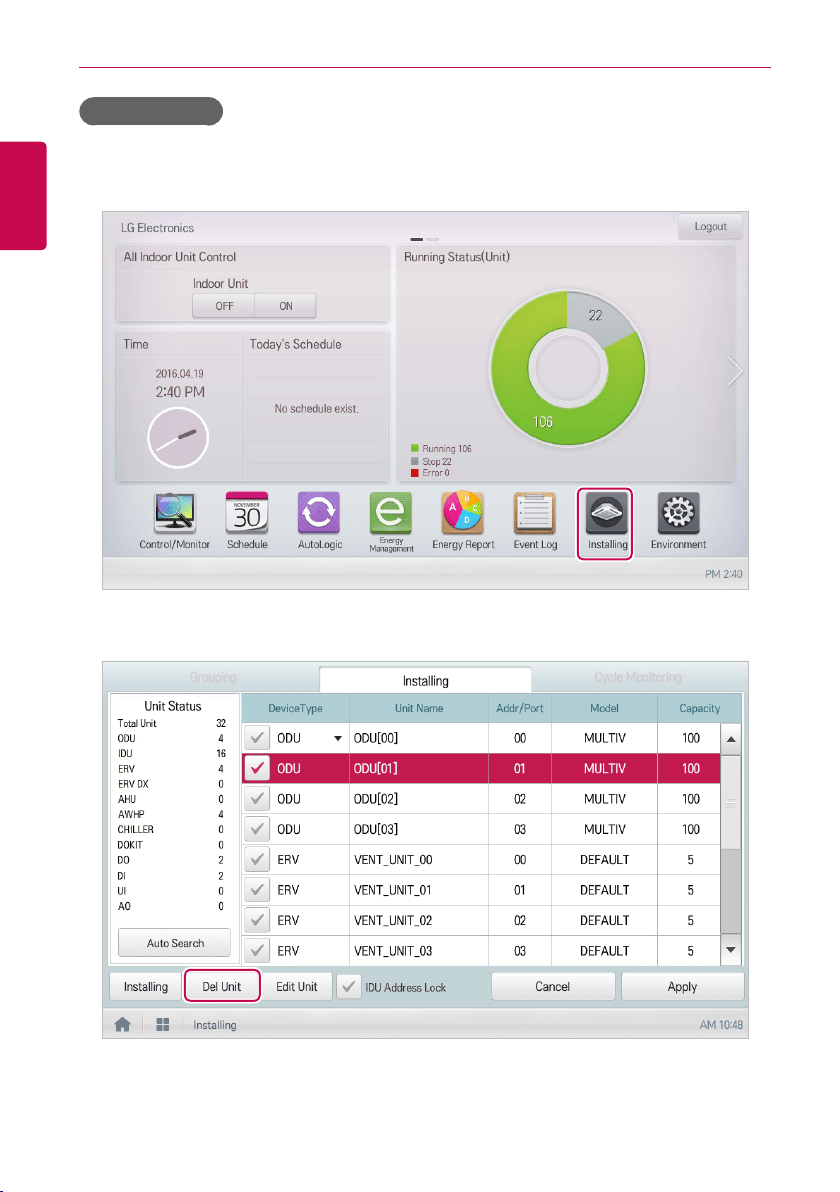Click 'CHILLER' row in Unit Status
The height and width of the screenshot is (1192, 840).
(x=172, y=830)
